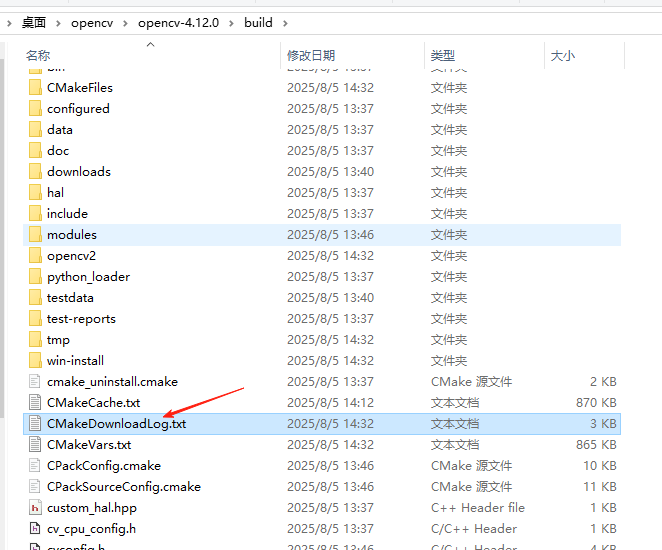The image size is (662, 550).
Task: Select the hal folder icon
Action: coord(35,192)
